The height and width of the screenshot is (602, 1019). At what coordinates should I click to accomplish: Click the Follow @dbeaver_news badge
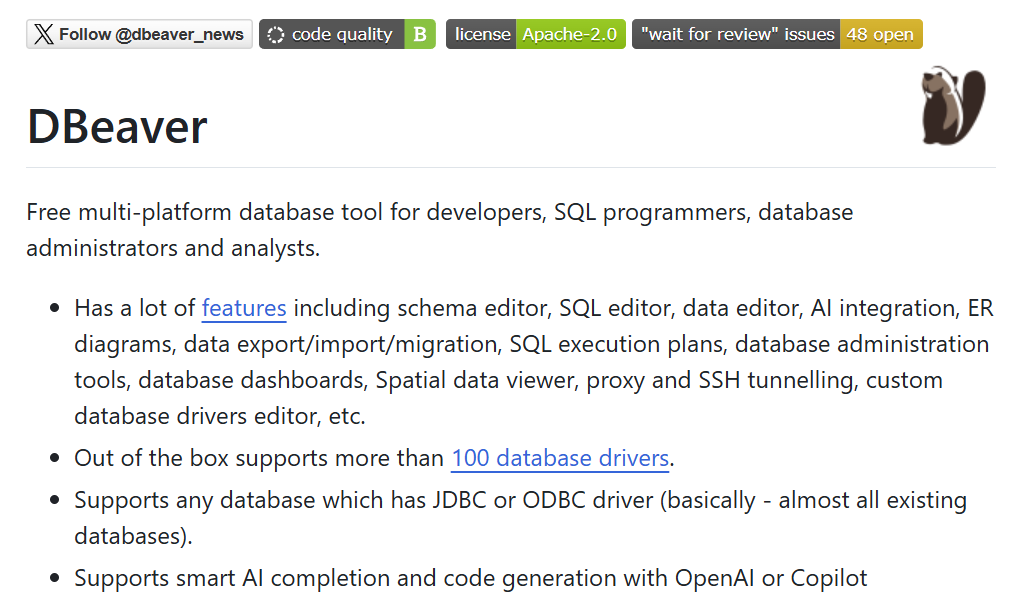point(139,34)
